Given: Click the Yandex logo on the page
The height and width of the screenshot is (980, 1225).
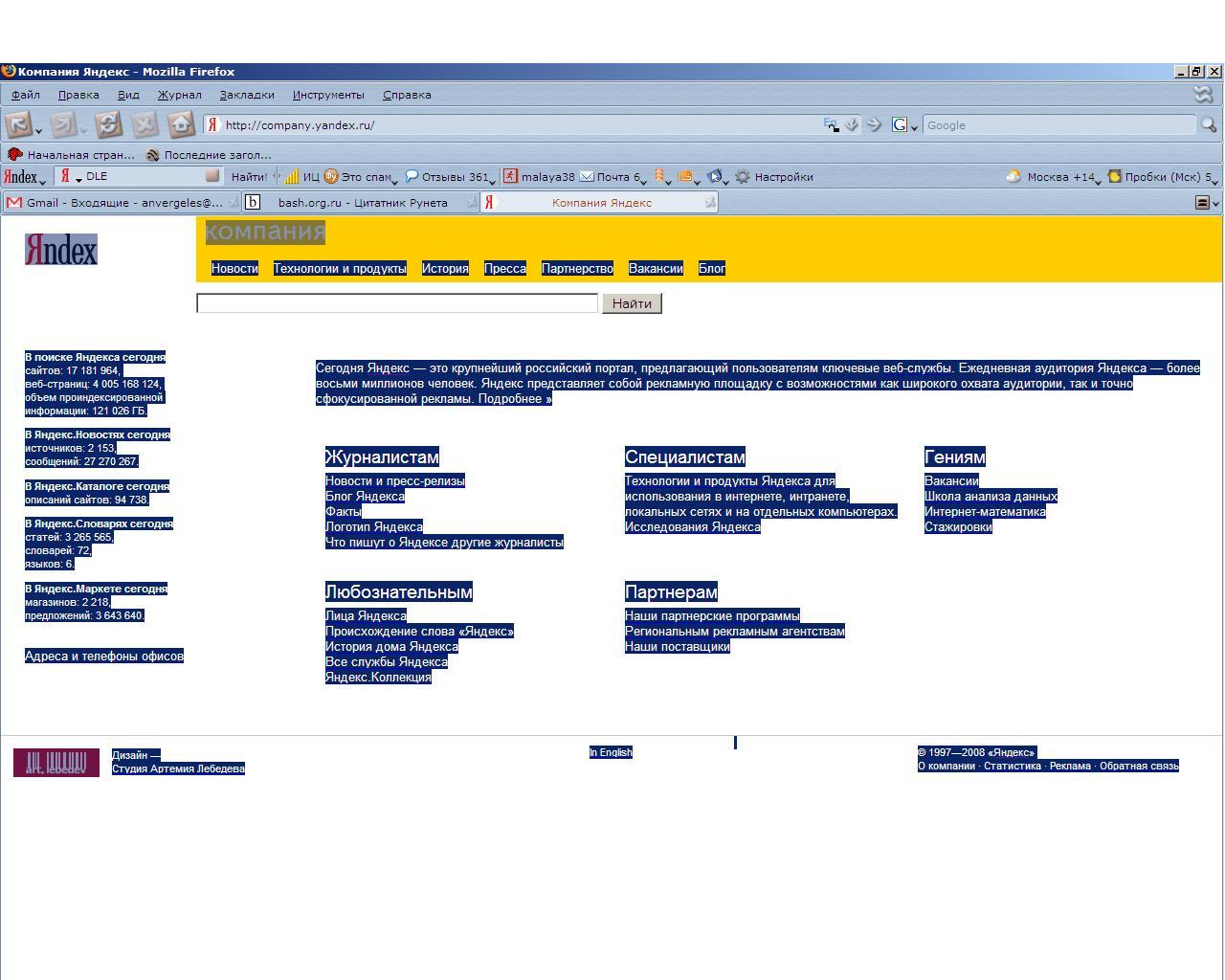Looking at the screenshot, I should click(60, 250).
